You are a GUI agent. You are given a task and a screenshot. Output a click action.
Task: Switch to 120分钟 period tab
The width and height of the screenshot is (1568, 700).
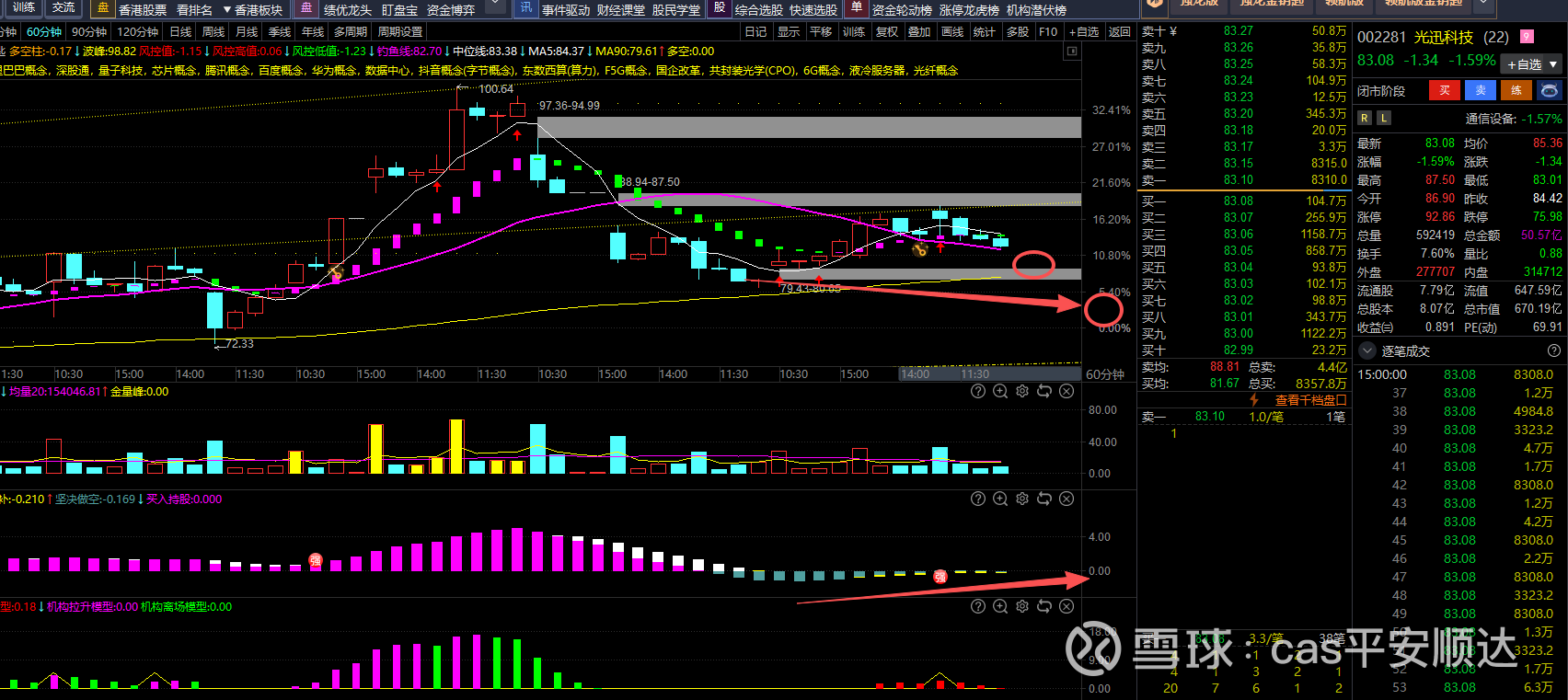pyautogui.click(x=138, y=31)
